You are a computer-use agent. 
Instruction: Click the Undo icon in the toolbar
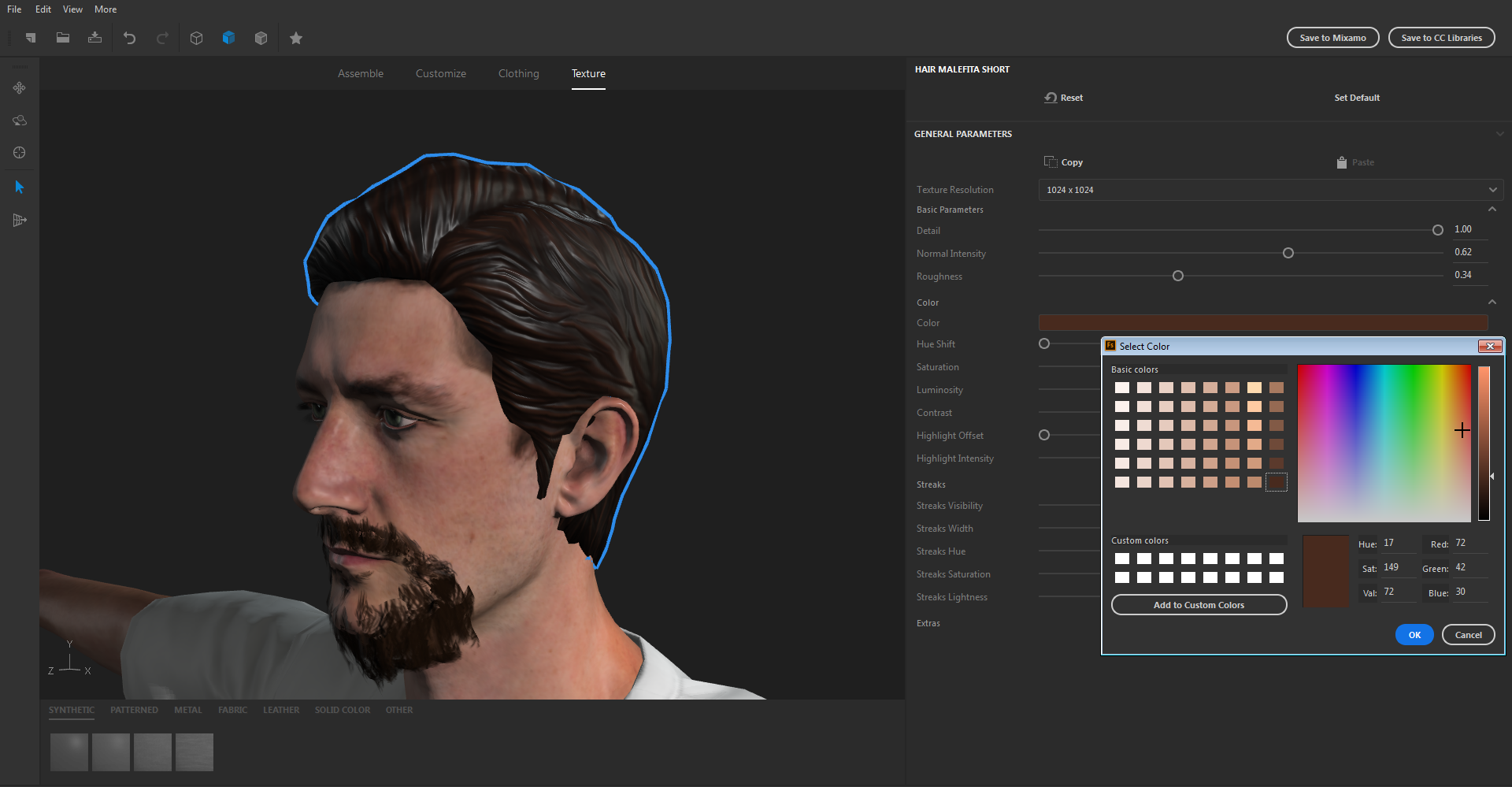point(129,38)
